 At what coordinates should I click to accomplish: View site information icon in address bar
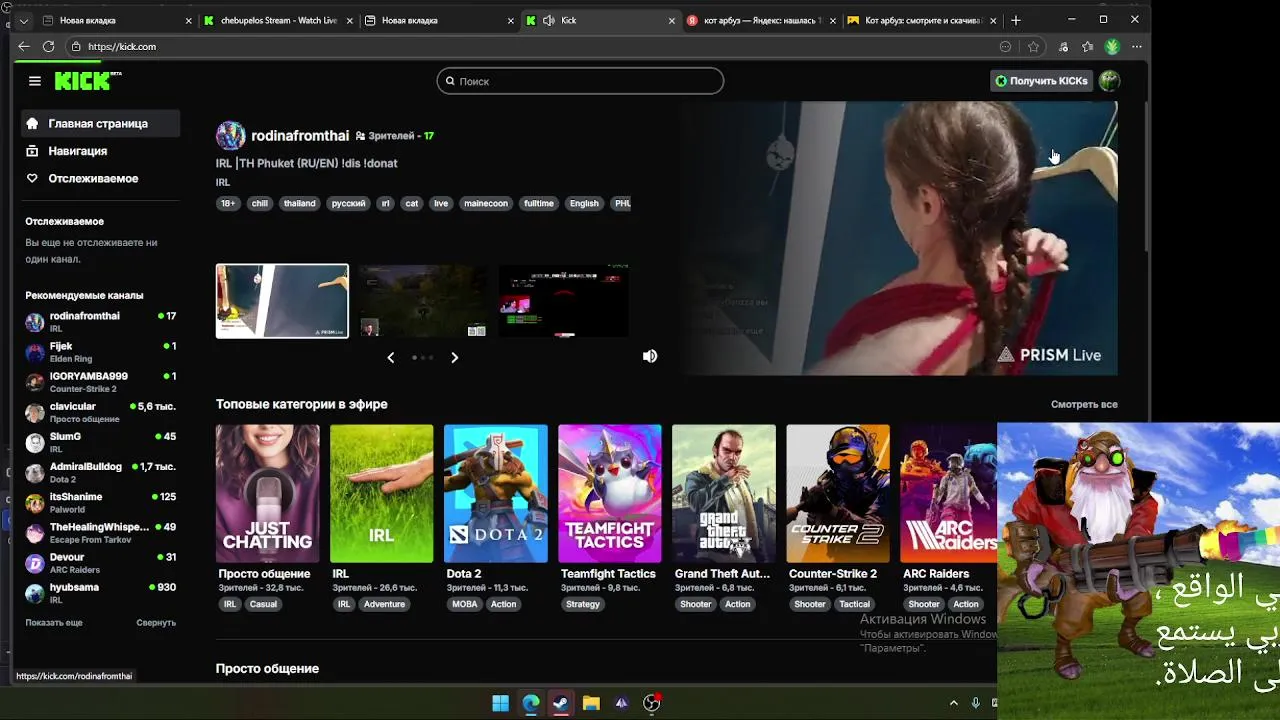click(76, 46)
